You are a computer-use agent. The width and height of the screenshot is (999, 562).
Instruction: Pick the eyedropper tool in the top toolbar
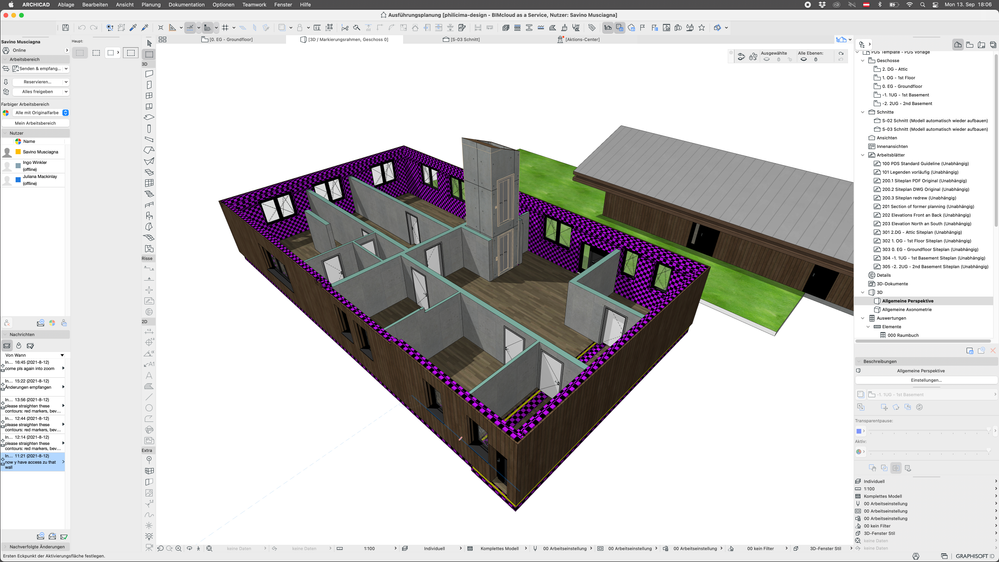pyautogui.click(x=134, y=28)
